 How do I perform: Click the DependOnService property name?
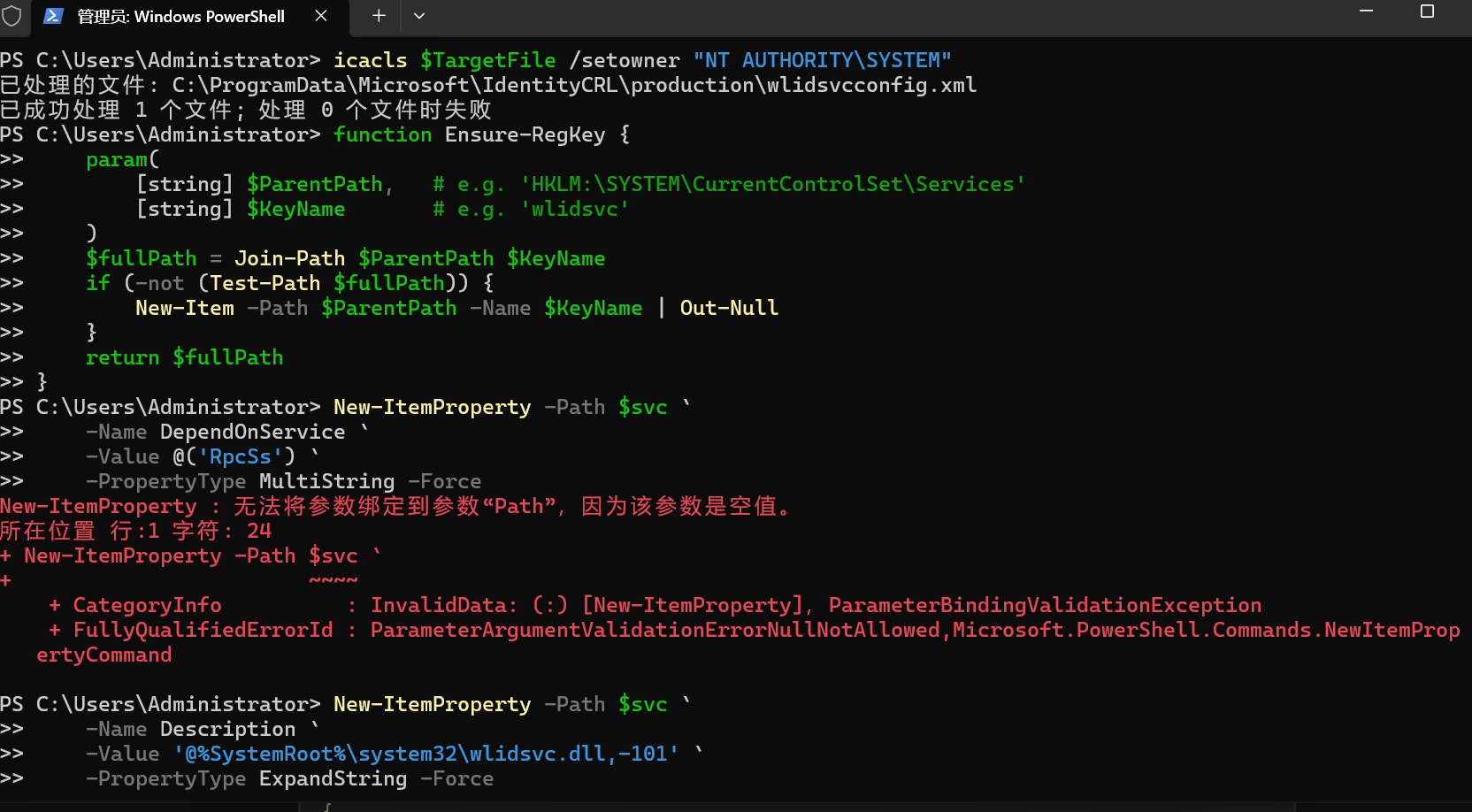click(x=252, y=432)
